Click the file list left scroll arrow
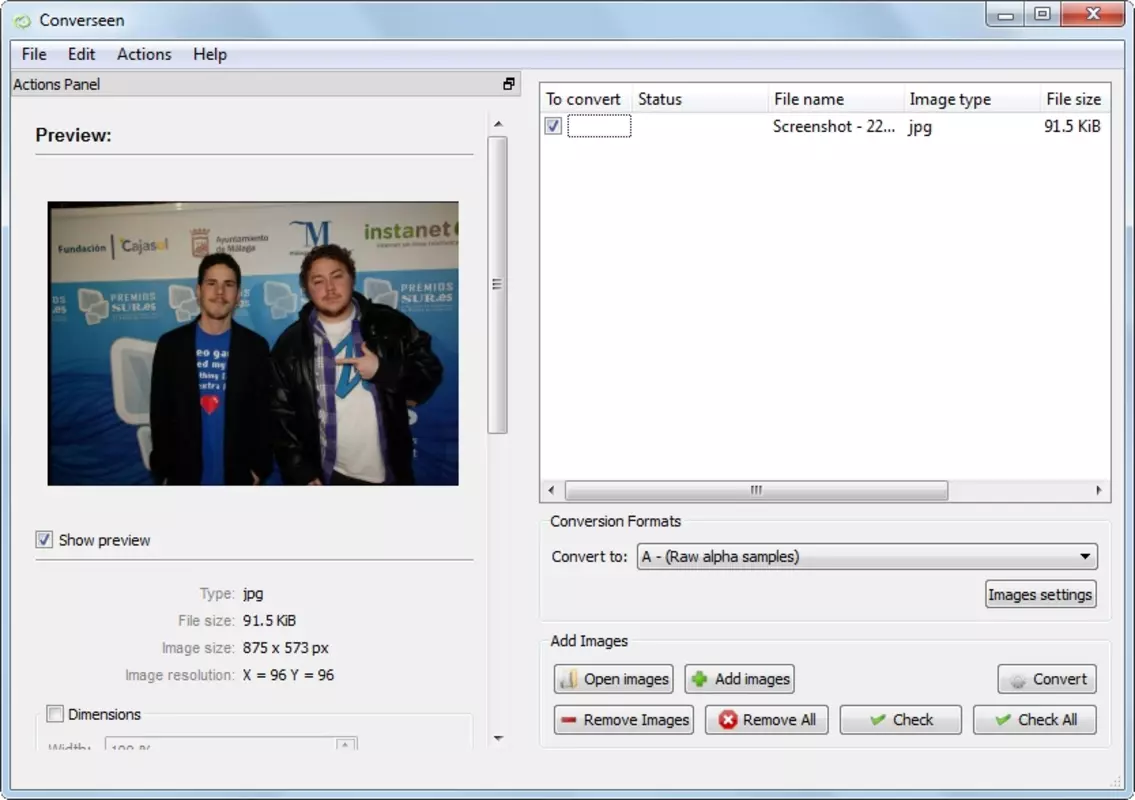1135x800 pixels. pos(552,490)
